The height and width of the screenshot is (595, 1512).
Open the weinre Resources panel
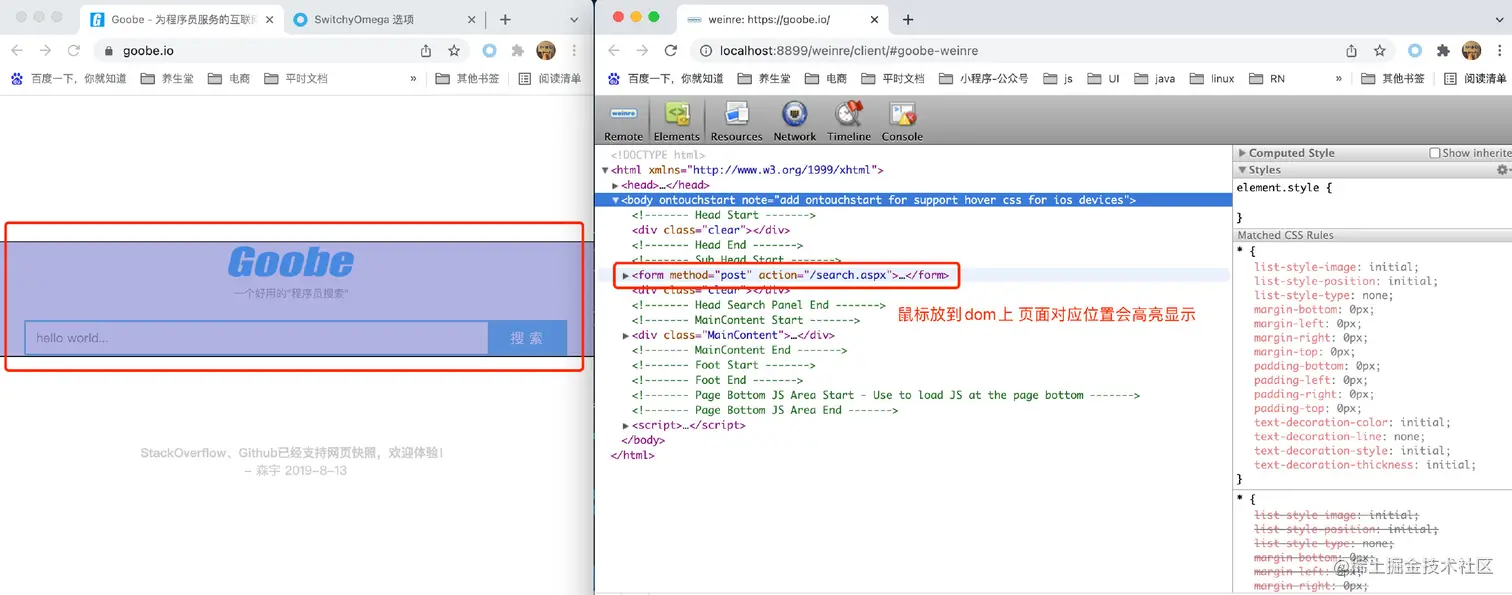736,121
